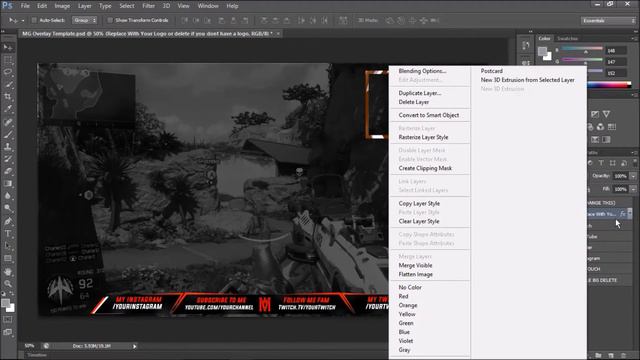Click the shape layer filter icon

tap(613, 163)
